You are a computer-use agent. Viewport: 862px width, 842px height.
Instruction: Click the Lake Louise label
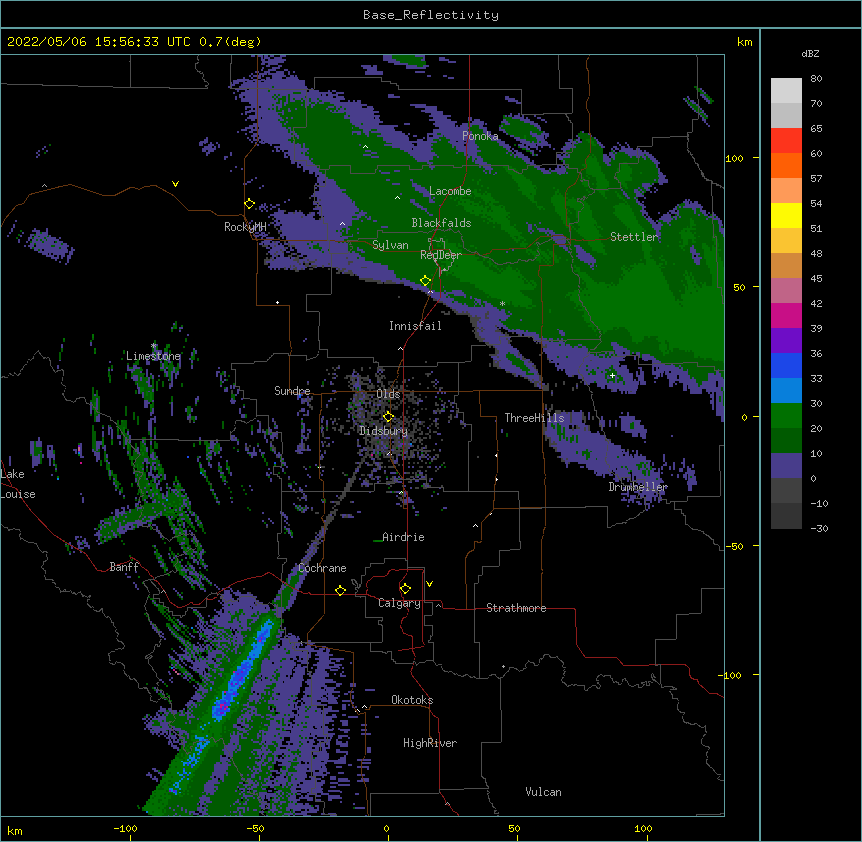point(18,484)
